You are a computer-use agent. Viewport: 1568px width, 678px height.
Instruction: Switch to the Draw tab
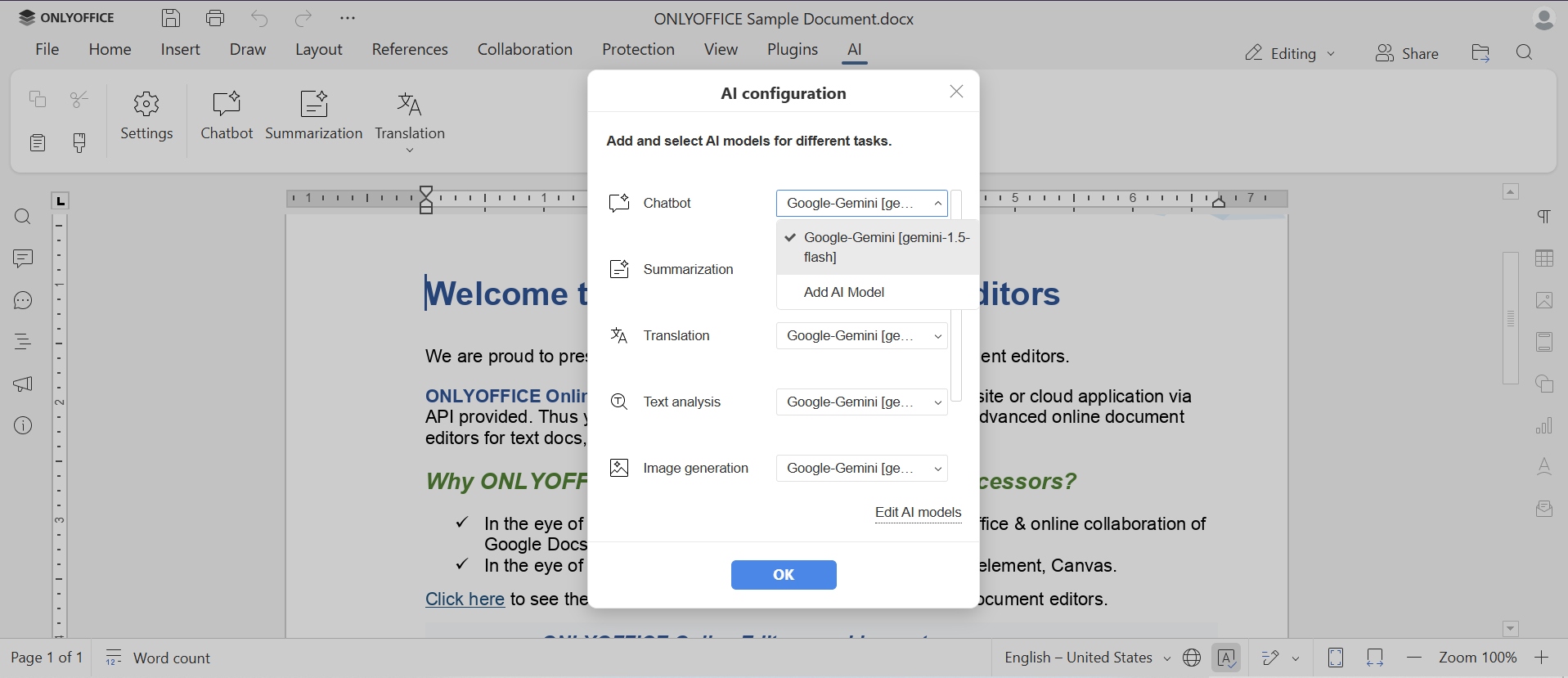pyautogui.click(x=248, y=49)
